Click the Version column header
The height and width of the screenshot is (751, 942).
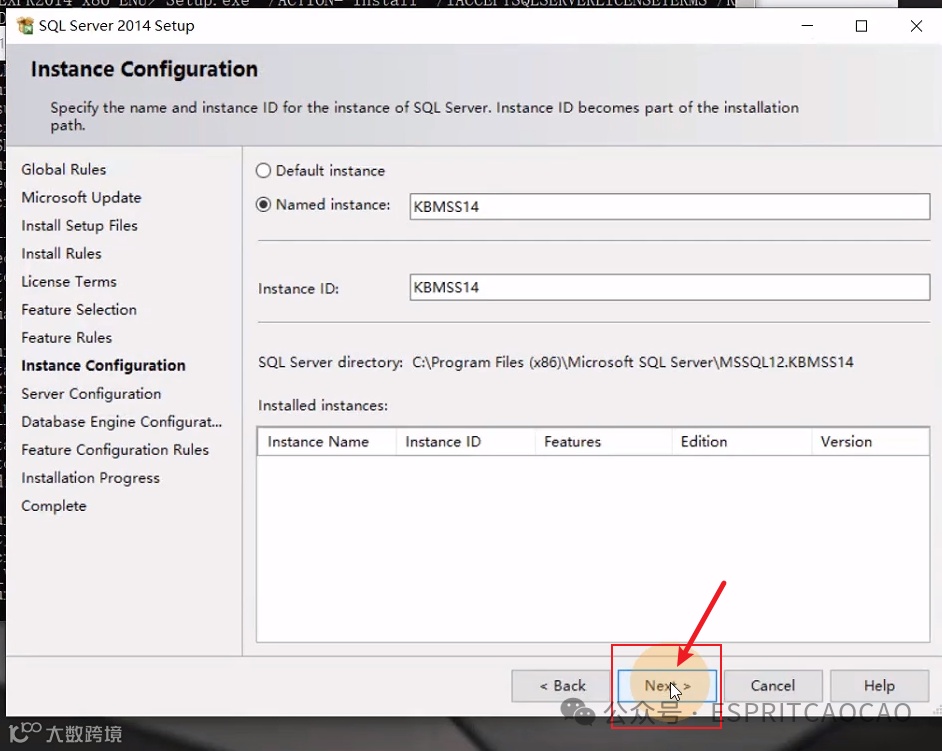(x=871, y=442)
